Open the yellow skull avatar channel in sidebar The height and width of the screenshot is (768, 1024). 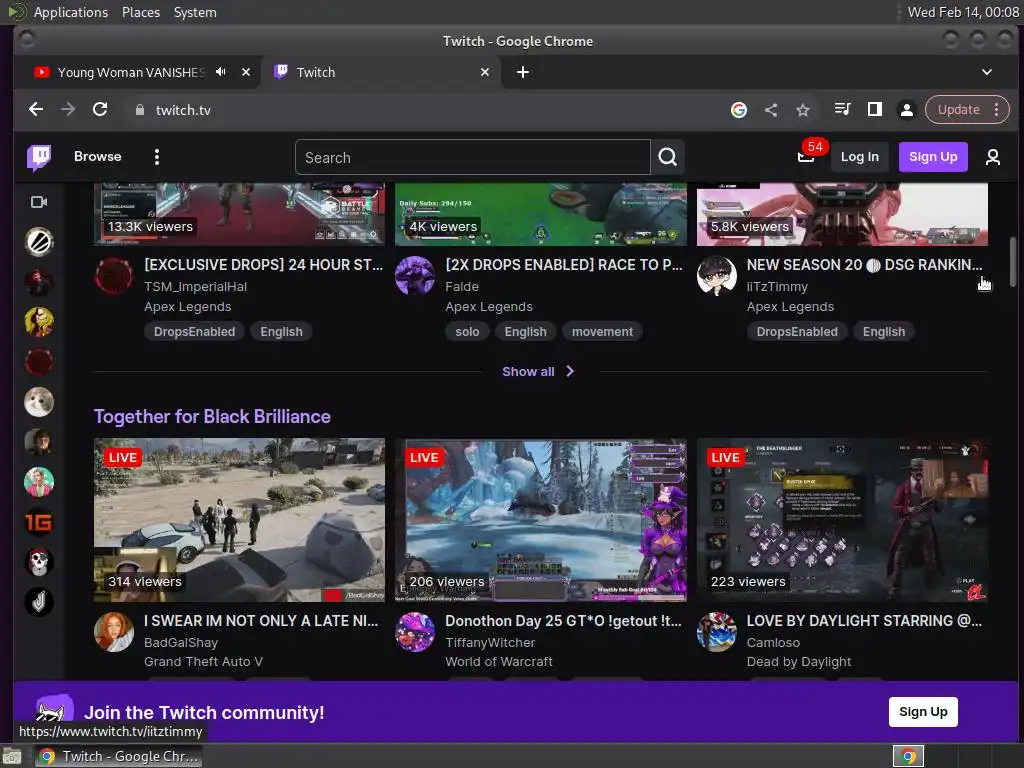point(39,321)
